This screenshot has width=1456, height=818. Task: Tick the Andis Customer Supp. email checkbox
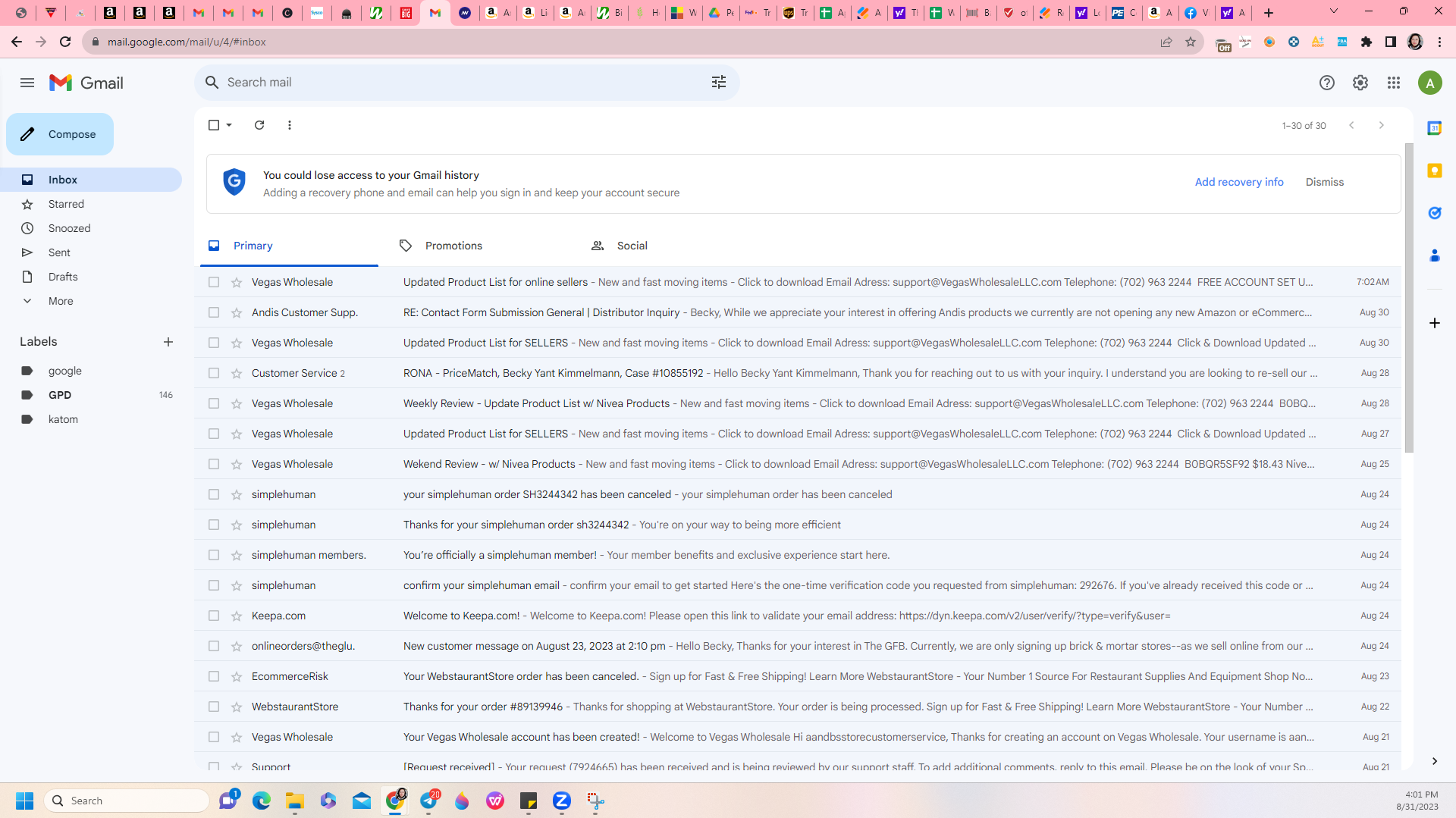pyautogui.click(x=214, y=312)
